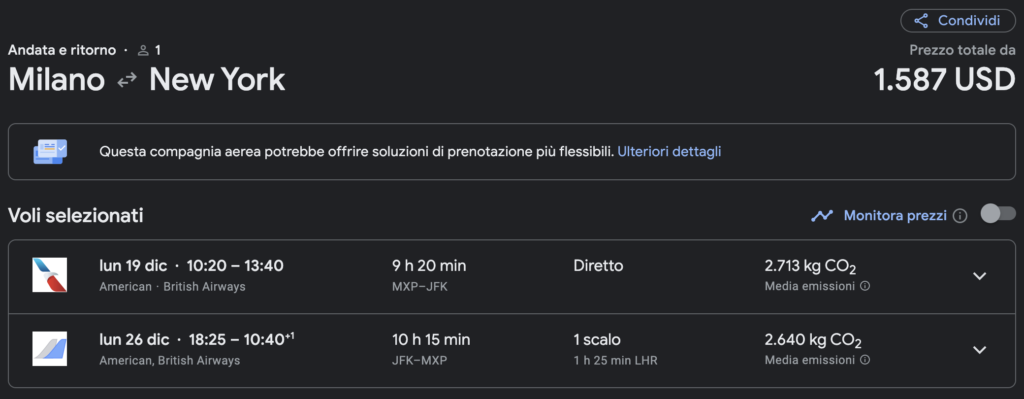1024x399 pixels.
Task: Click the 1.587 USD total price
Action: point(944,80)
